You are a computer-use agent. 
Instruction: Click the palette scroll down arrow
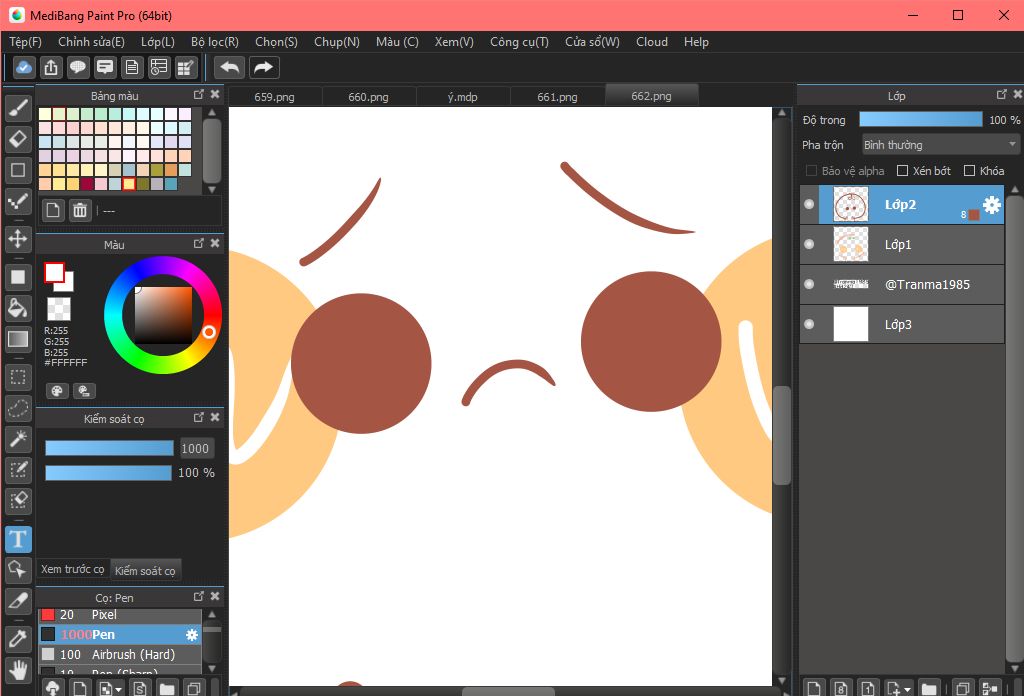point(212,189)
